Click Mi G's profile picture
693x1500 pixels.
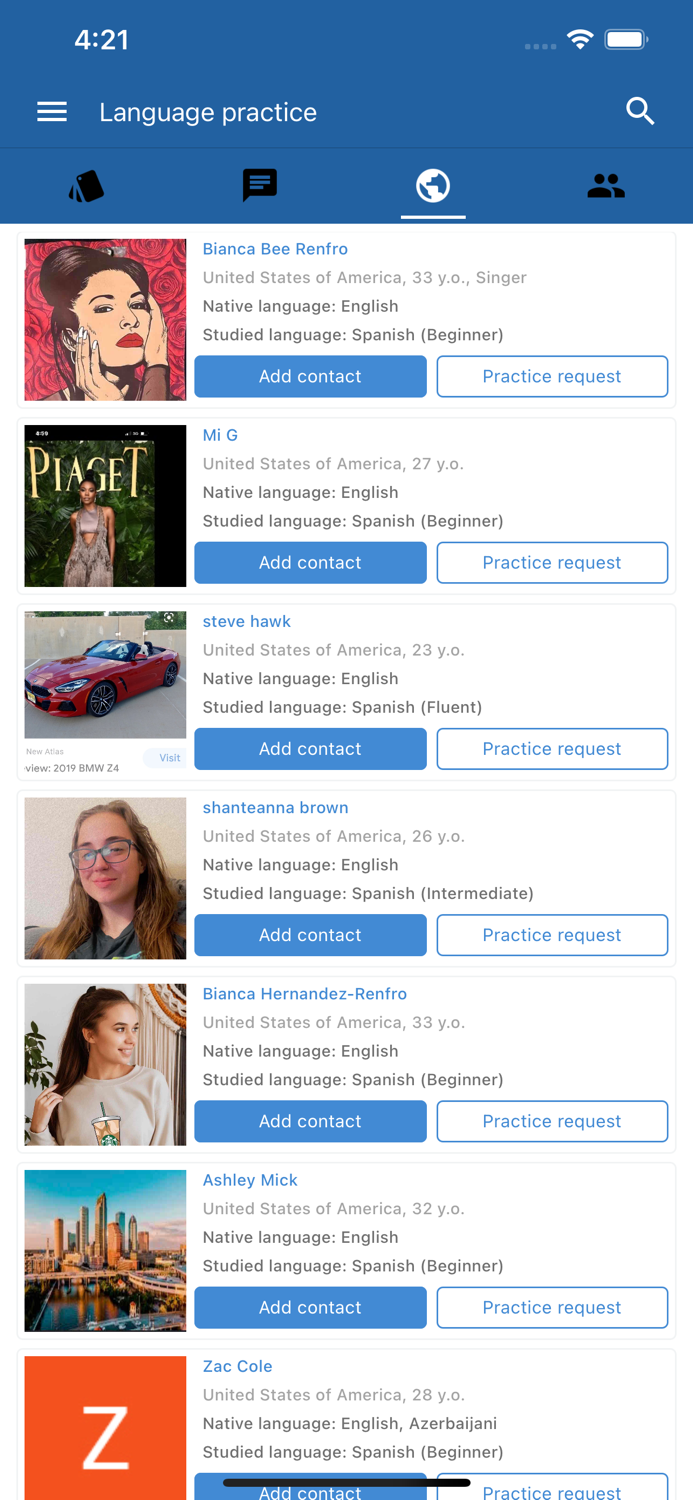point(105,505)
